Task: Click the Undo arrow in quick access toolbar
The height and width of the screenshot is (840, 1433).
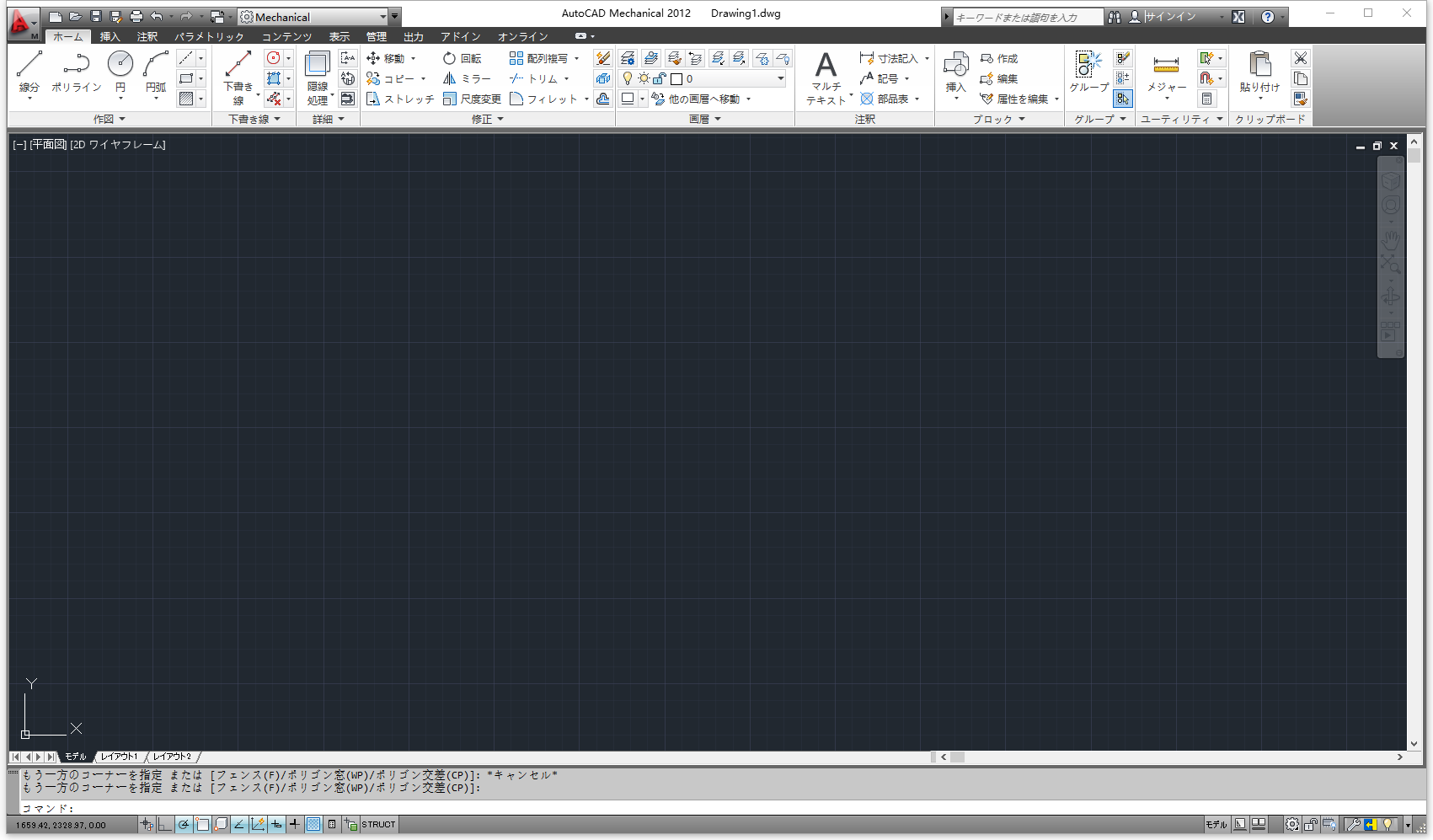Action: [x=157, y=17]
